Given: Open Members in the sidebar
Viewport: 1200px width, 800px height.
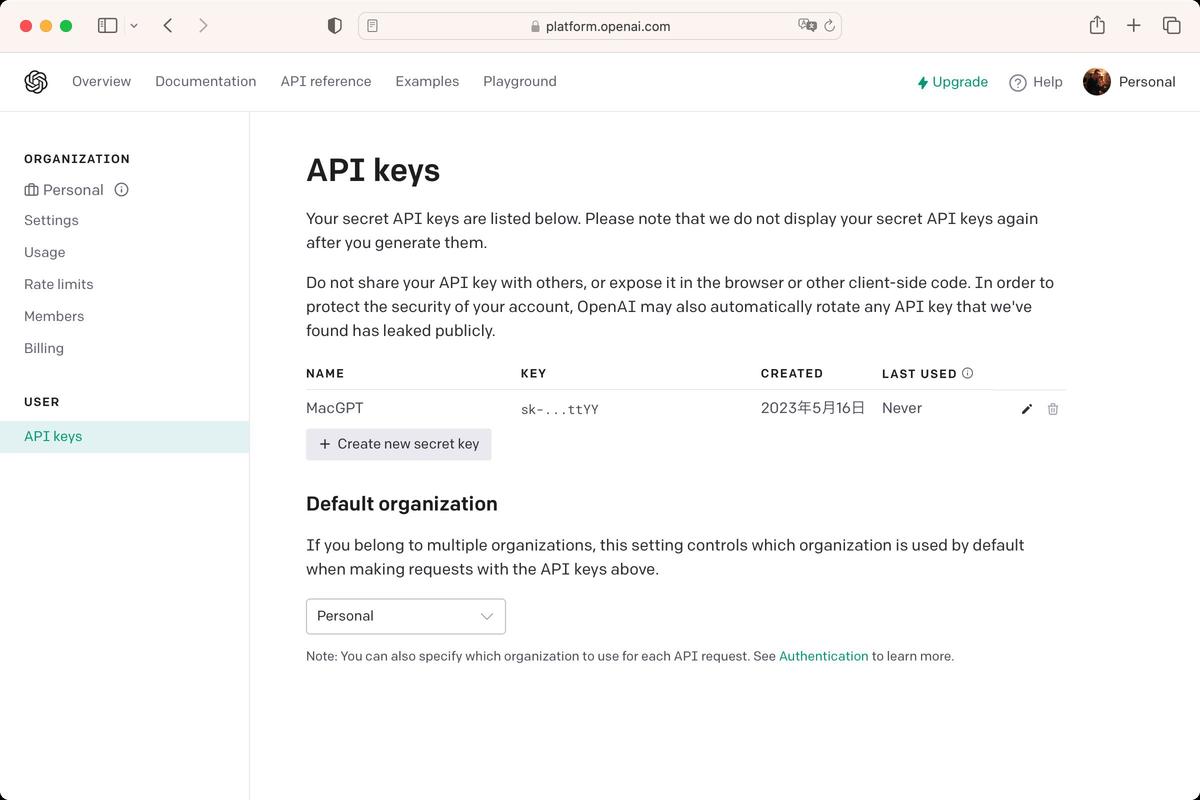Looking at the screenshot, I should [x=54, y=316].
